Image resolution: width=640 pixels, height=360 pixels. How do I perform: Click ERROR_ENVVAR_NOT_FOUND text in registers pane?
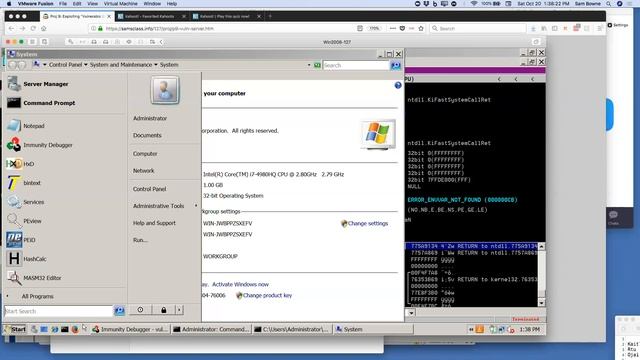pos(462,200)
